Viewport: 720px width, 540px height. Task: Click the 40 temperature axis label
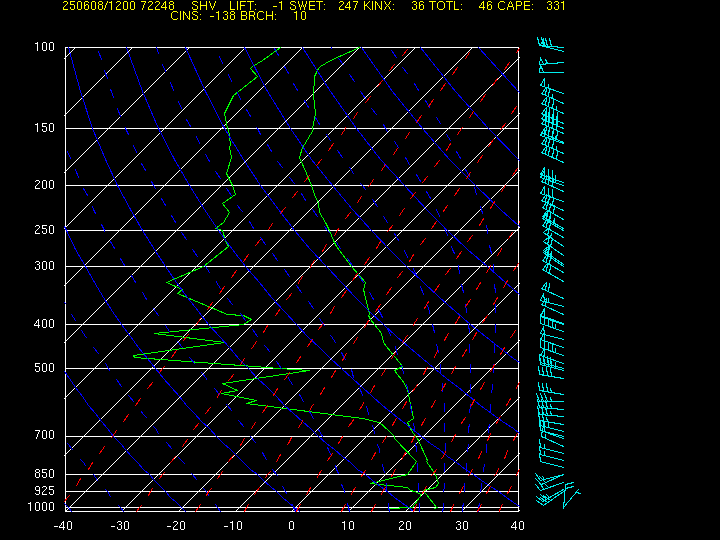[x=518, y=526]
